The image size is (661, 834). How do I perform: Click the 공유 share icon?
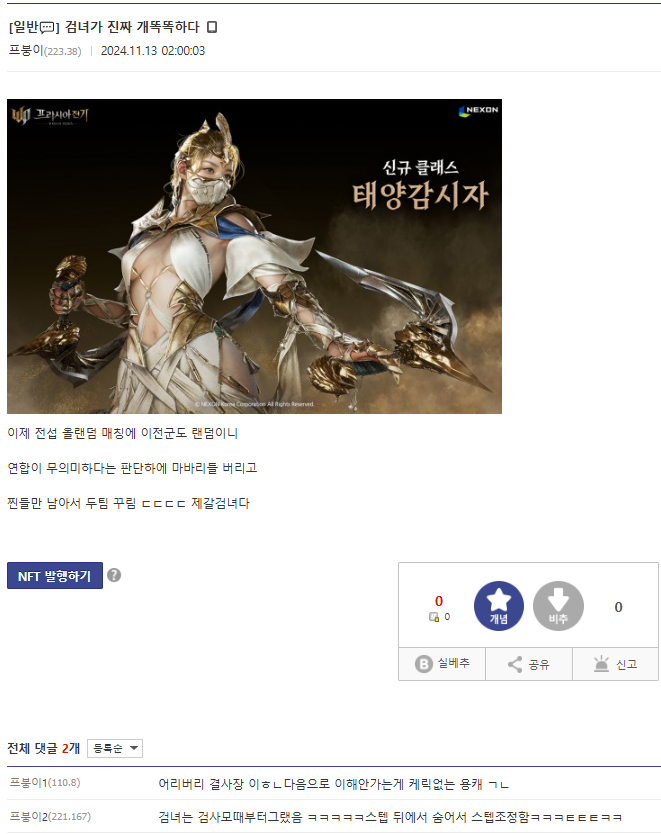click(x=514, y=664)
